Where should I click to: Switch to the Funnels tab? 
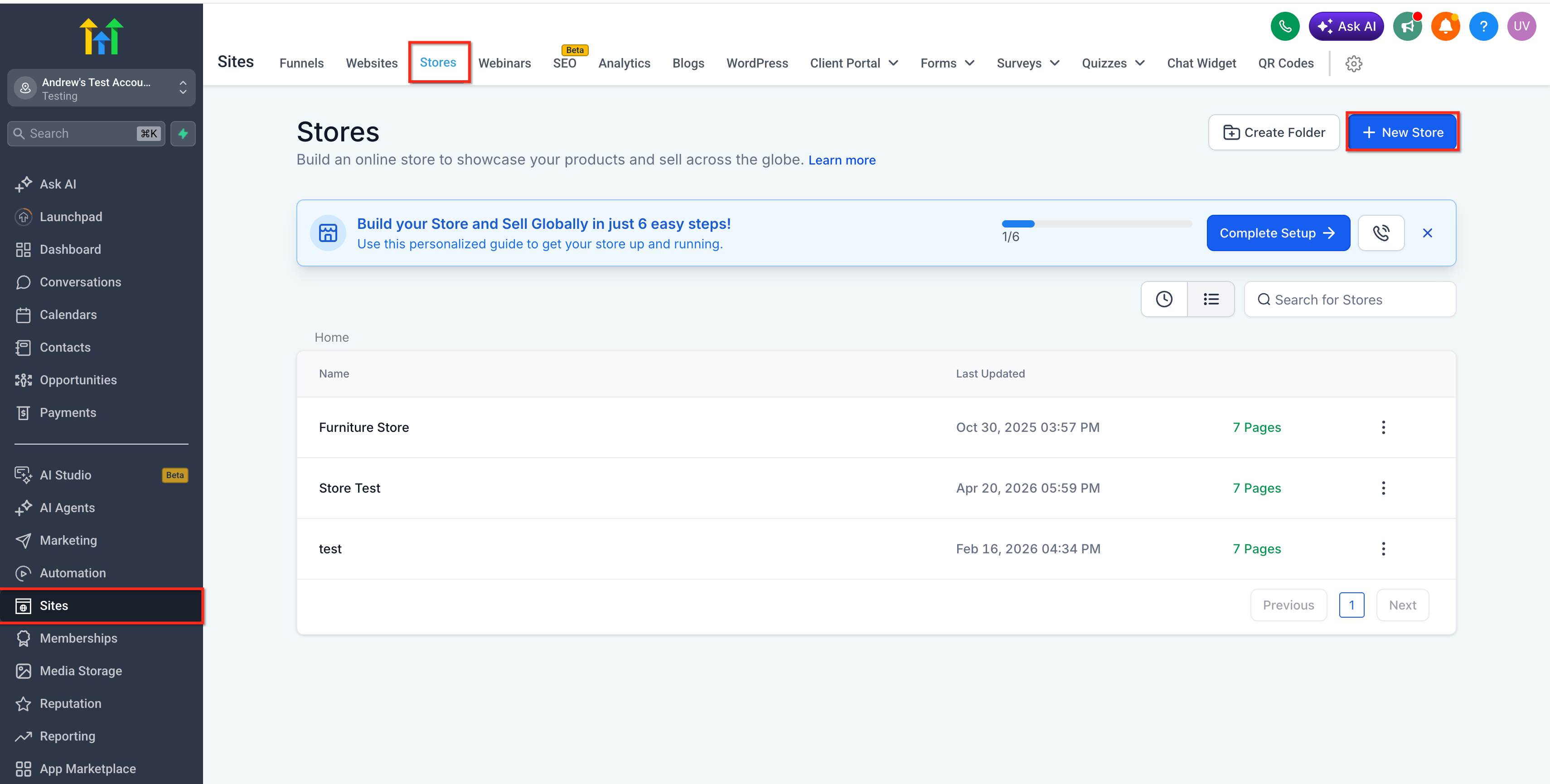tap(301, 63)
